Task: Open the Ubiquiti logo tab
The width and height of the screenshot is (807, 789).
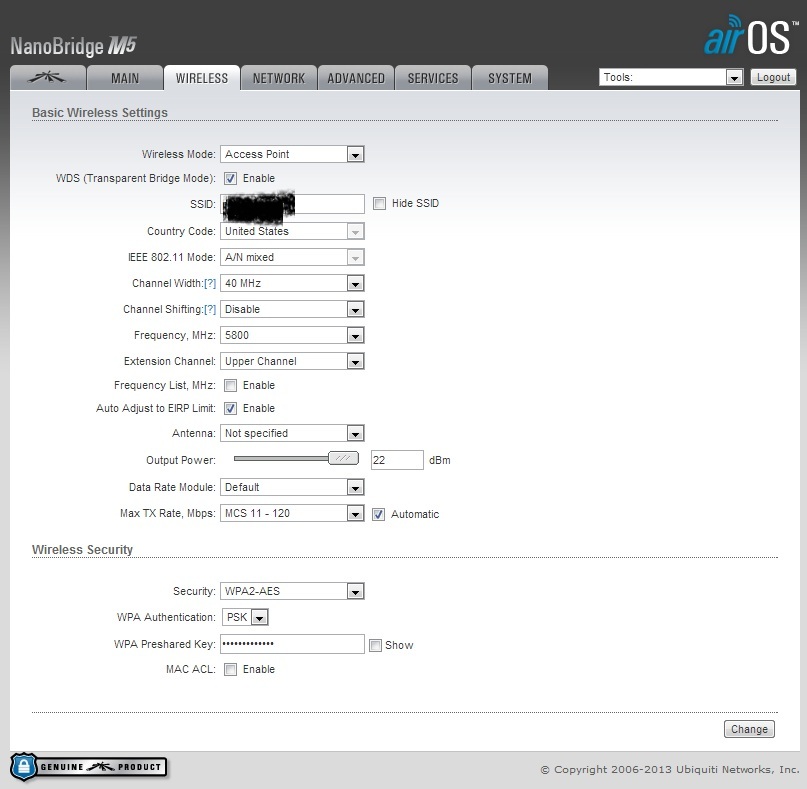Action: [48, 78]
